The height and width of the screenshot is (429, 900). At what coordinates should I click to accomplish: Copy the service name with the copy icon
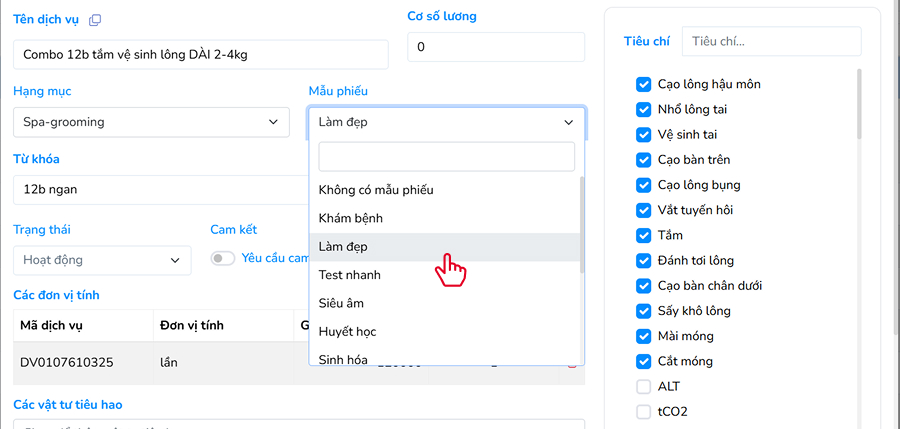[x=95, y=20]
